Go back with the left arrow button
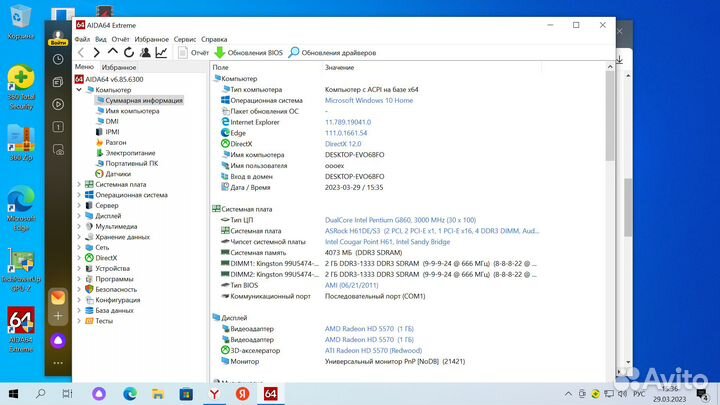 click(x=81, y=53)
